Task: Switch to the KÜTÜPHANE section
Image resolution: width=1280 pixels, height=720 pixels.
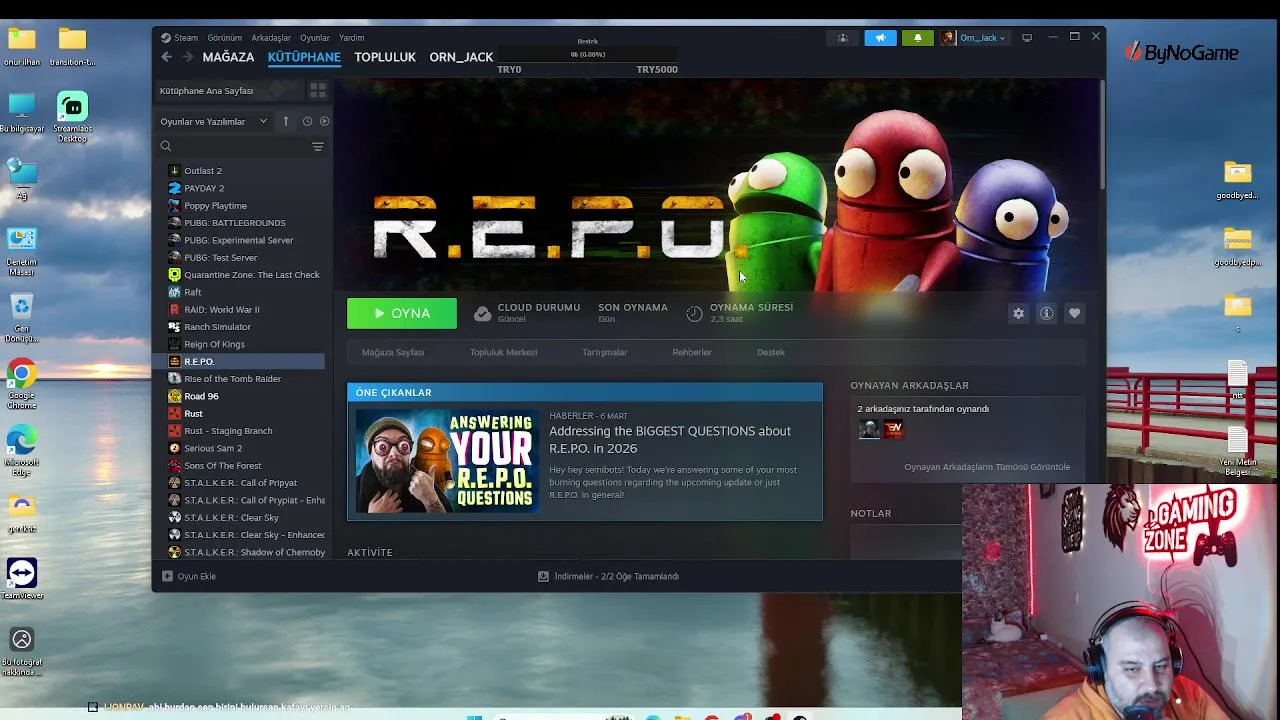Action: (304, 57)
